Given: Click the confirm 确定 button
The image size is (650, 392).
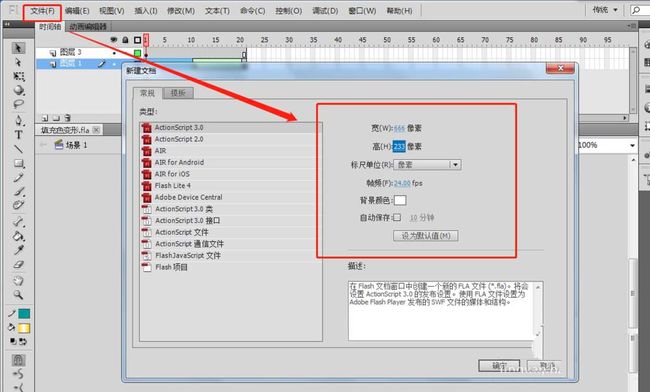Looking at the screenshot, I should (499, 366).
